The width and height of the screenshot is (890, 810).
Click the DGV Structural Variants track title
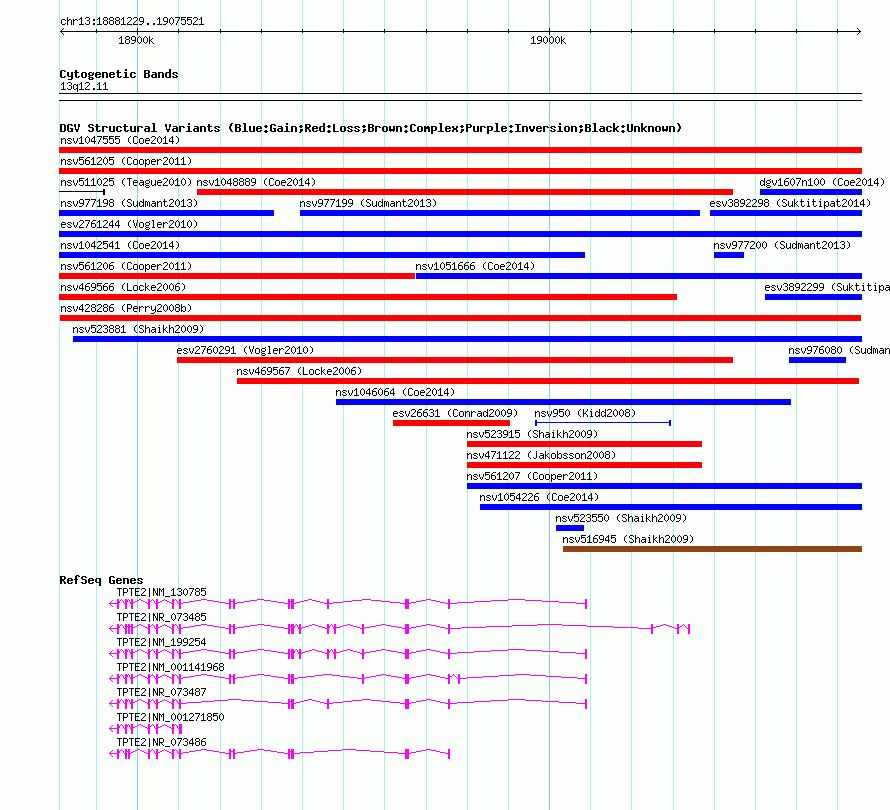click(370, 128)
